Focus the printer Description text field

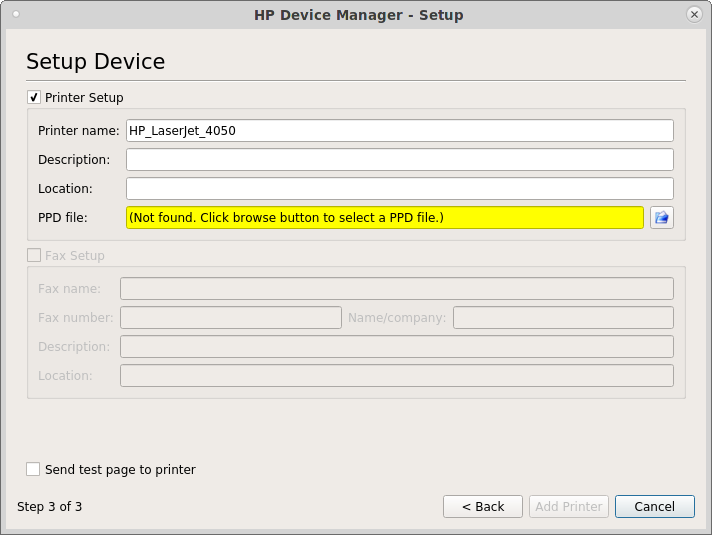click(x=399, y=160)
